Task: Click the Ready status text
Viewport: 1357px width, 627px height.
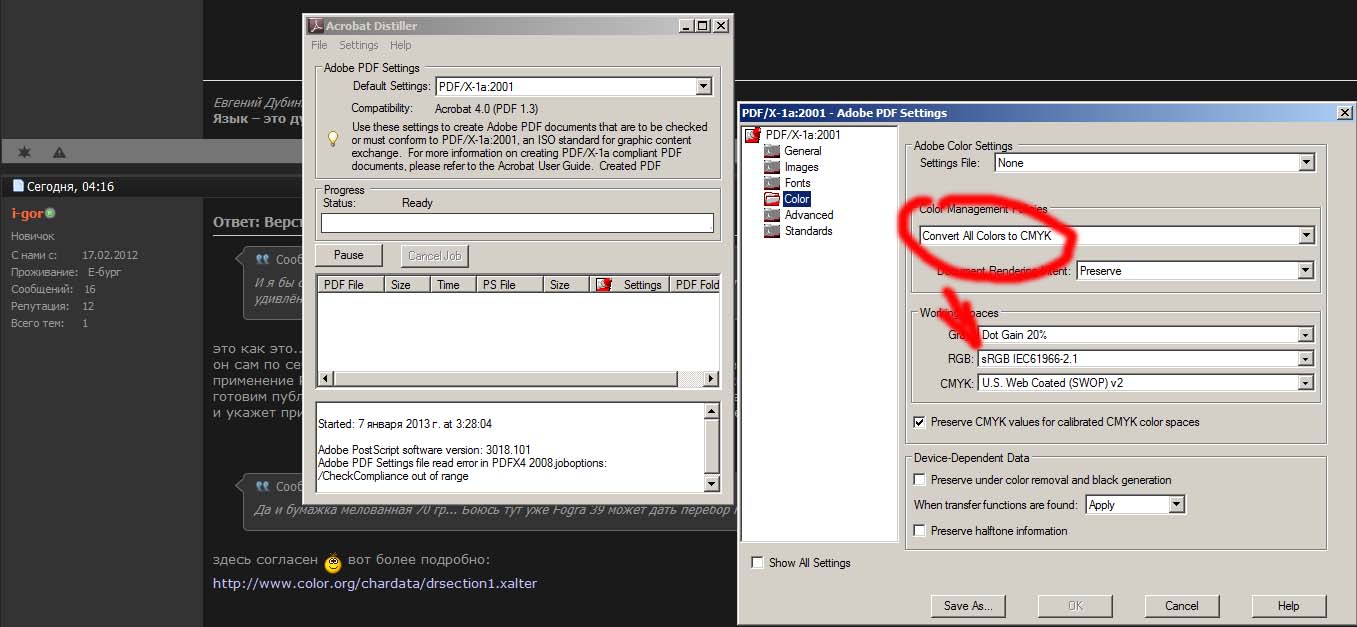Action: tap(417, 203)
